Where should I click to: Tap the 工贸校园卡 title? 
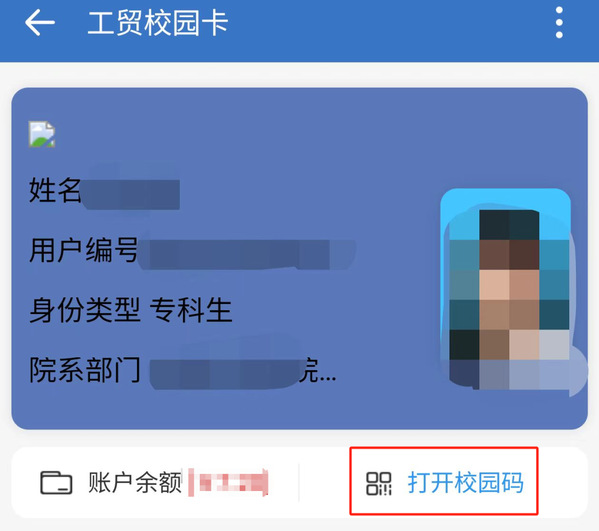pos(158,23)
